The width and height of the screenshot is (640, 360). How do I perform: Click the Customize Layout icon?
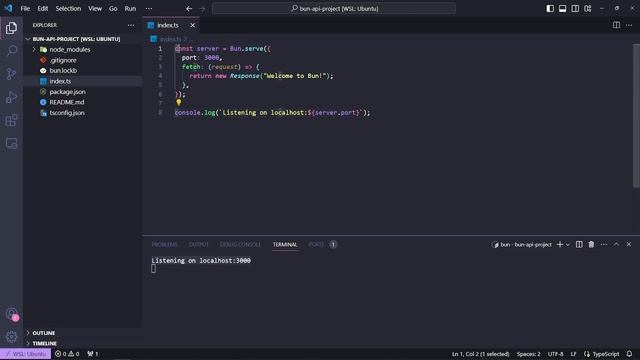coord(588,8)
